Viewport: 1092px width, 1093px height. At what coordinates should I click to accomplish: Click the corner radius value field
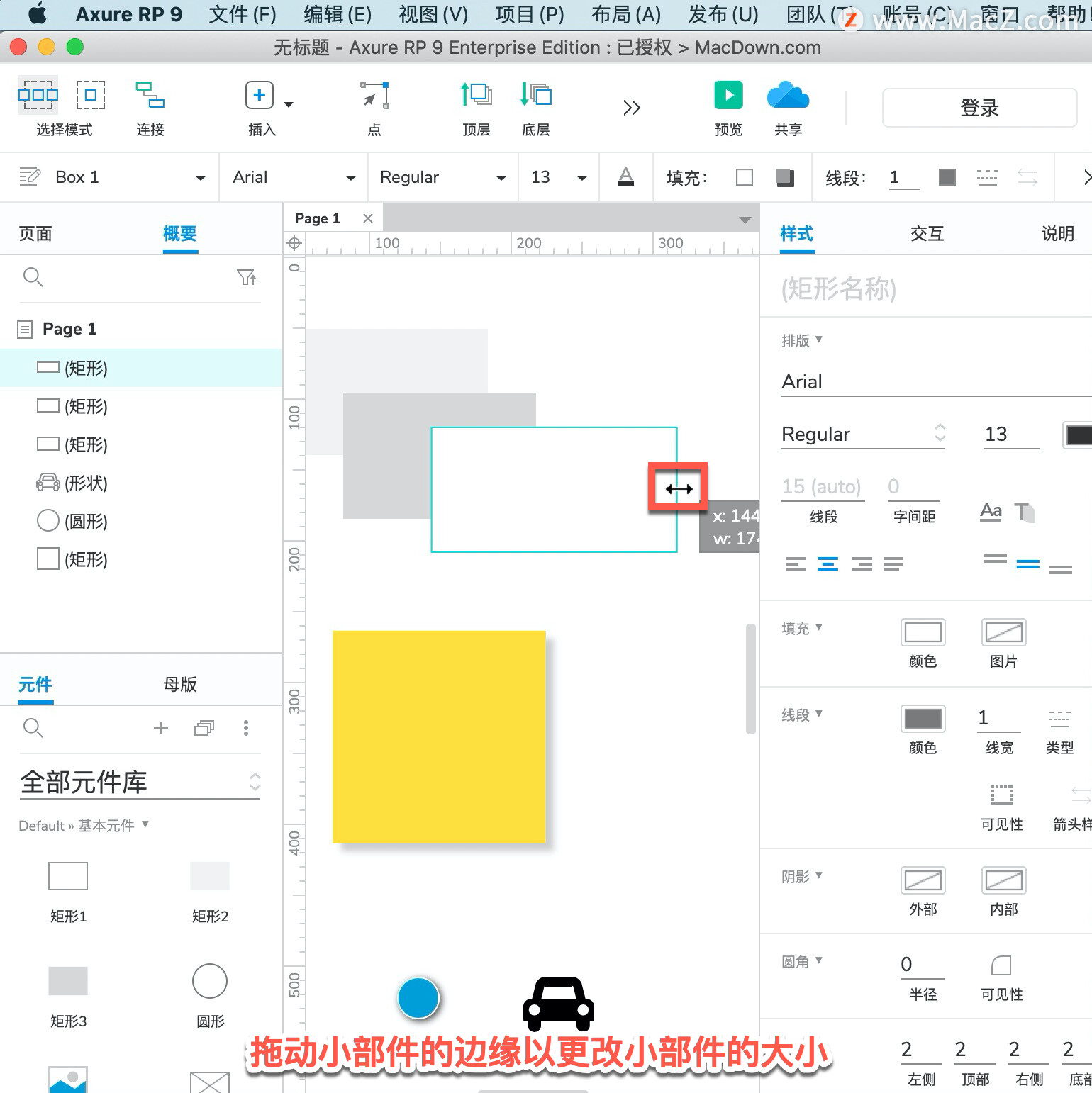pos(922,964)
